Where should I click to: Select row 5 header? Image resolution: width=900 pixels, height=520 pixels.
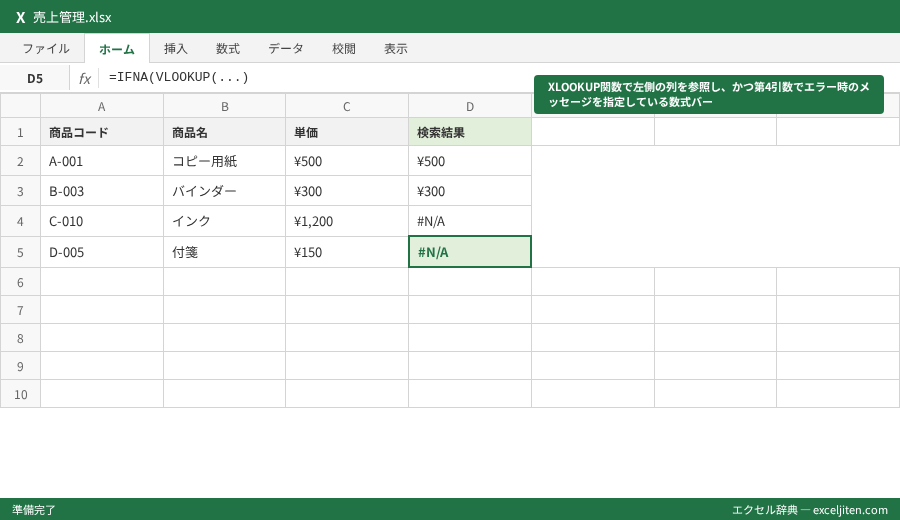20,252
